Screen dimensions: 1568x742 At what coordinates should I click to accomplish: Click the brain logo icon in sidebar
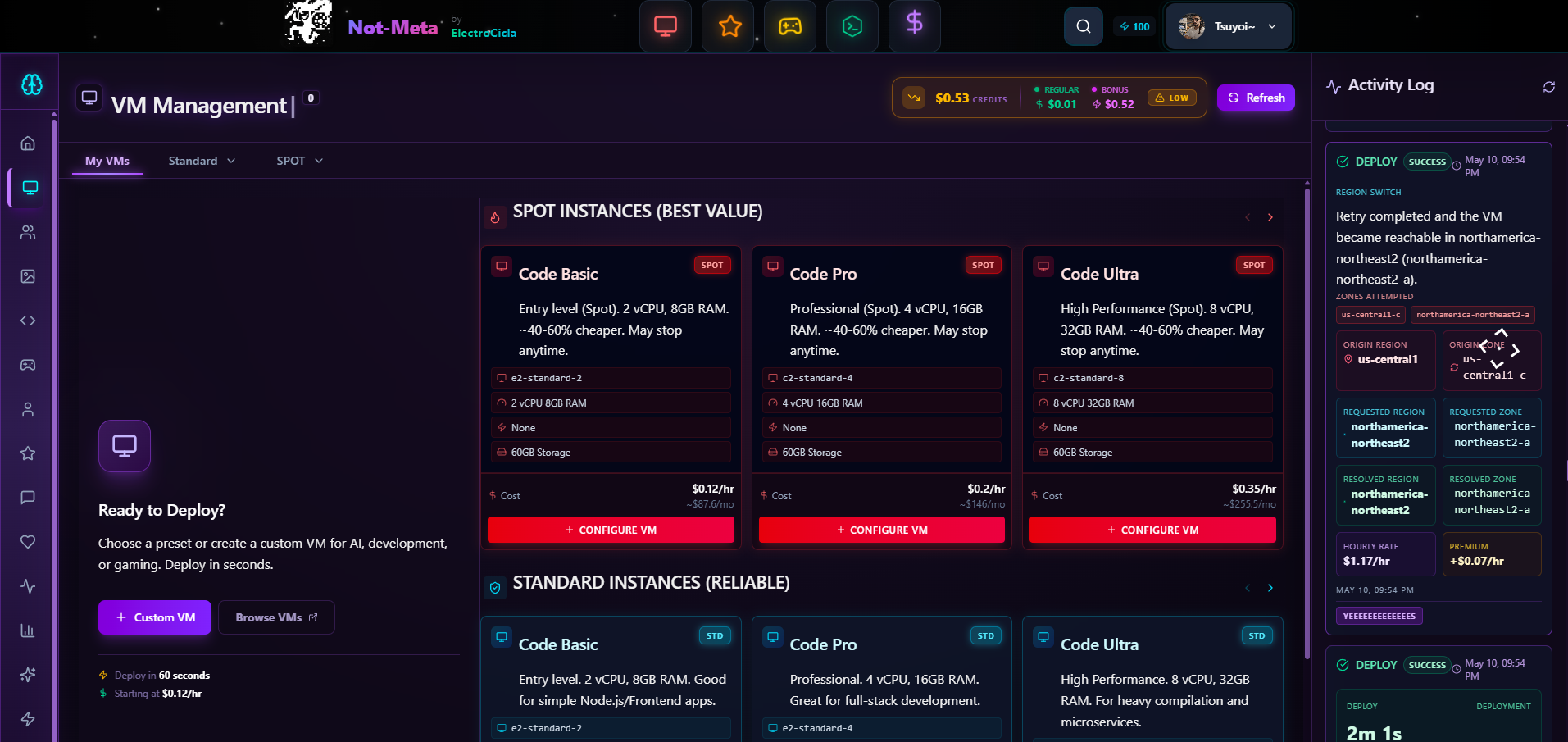31,84
